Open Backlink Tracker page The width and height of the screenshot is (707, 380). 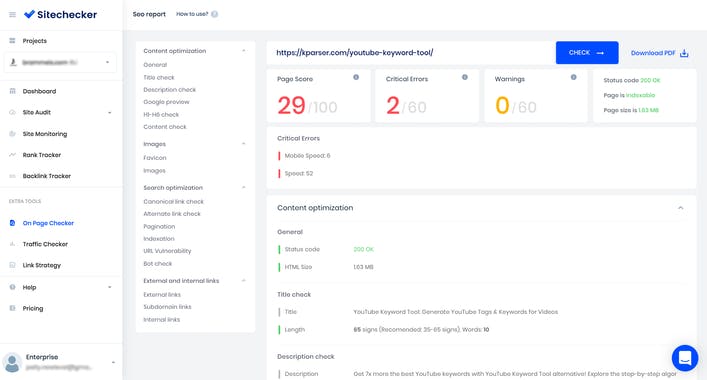pyautogui.click(x=46, y=176)
